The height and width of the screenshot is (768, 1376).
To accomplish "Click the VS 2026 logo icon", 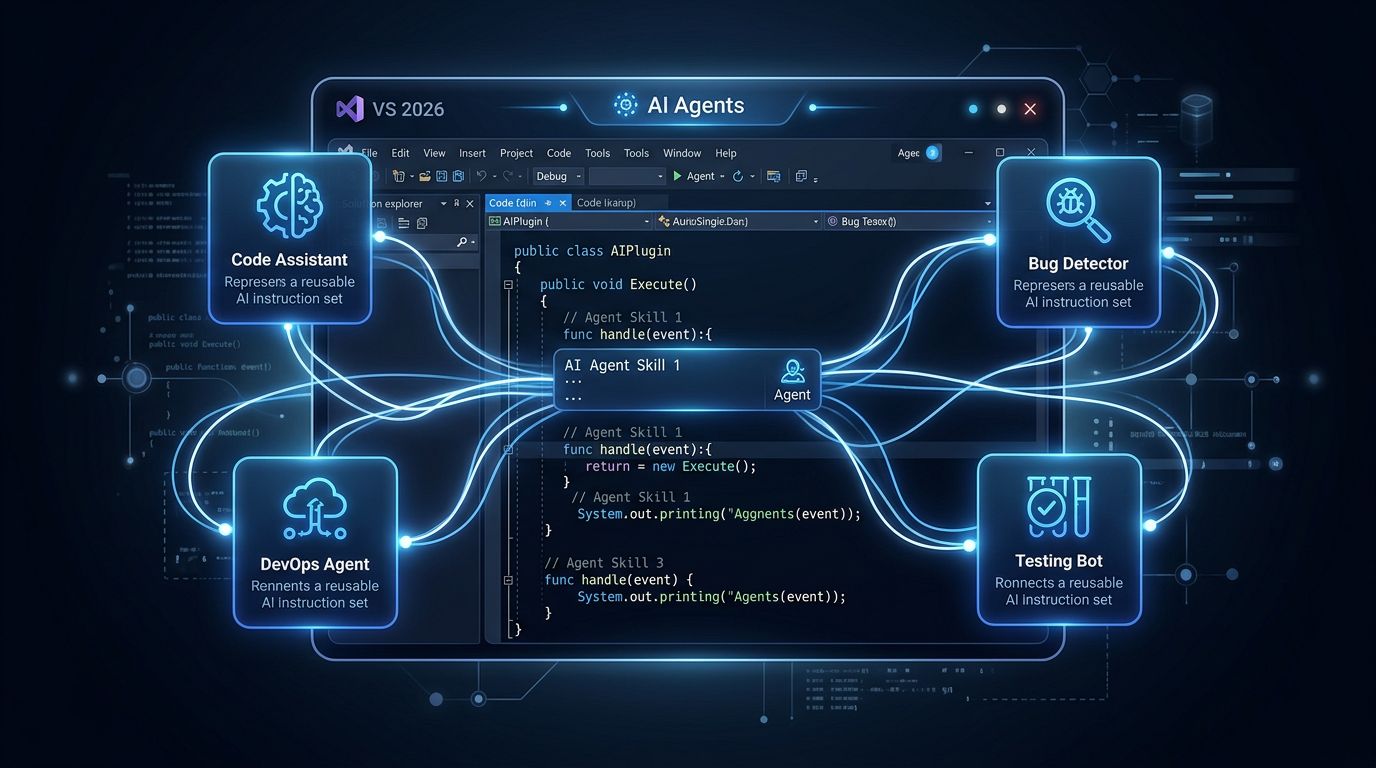I will [x=350, y=109].
